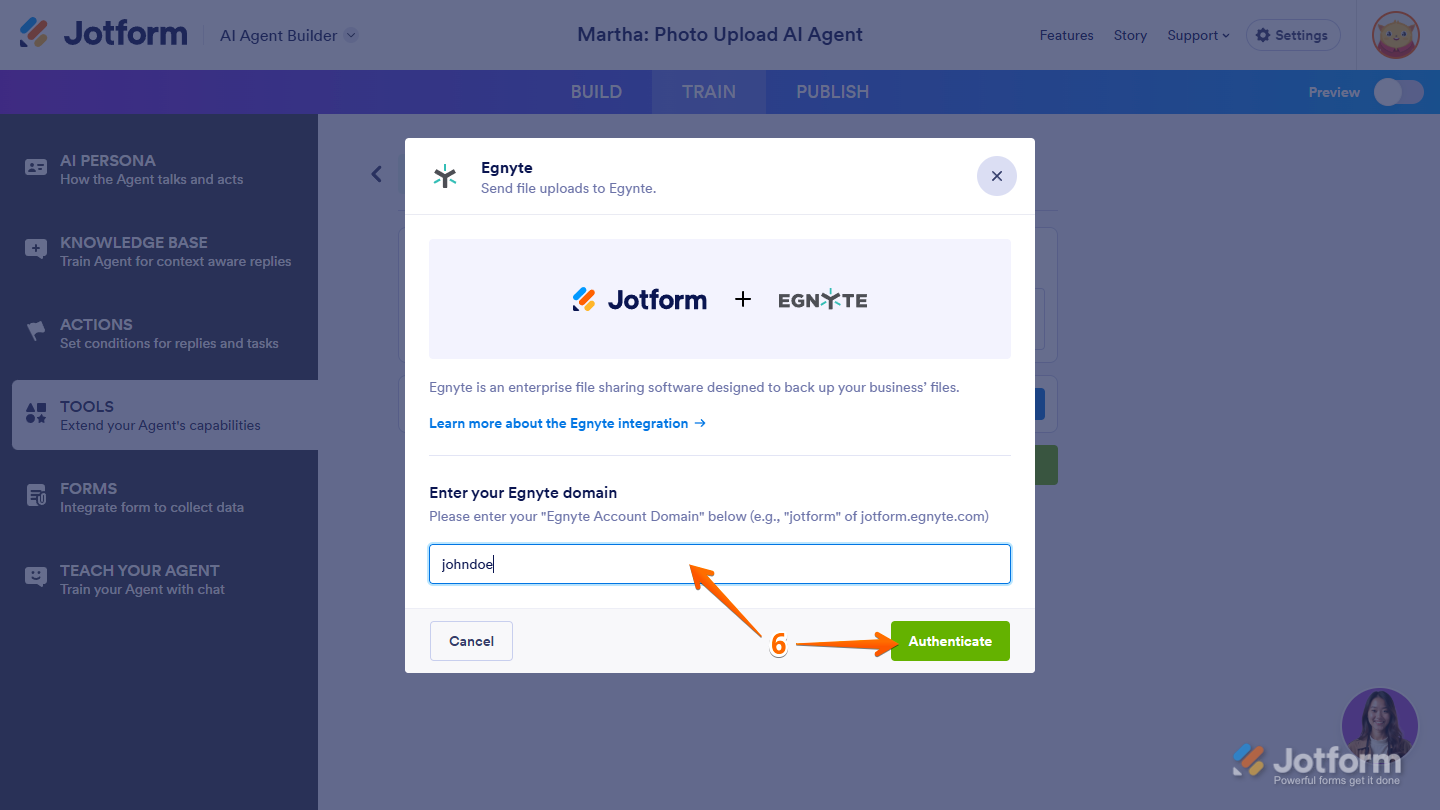Click the Egnyte wordmark in integration banner
Viewport: 1440px width, 810px height.
pos(823,299)
